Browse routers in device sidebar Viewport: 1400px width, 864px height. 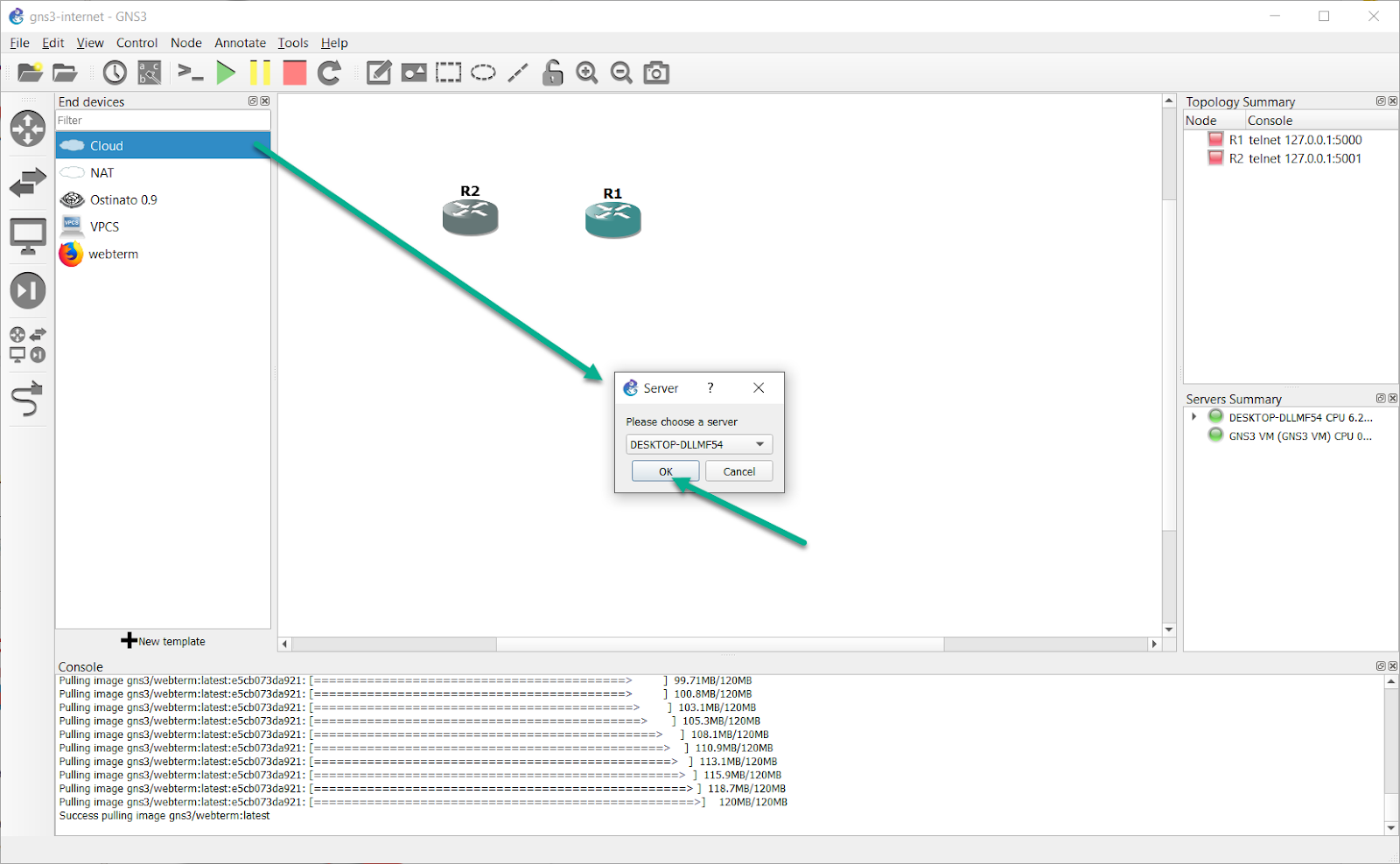point(28,129)
